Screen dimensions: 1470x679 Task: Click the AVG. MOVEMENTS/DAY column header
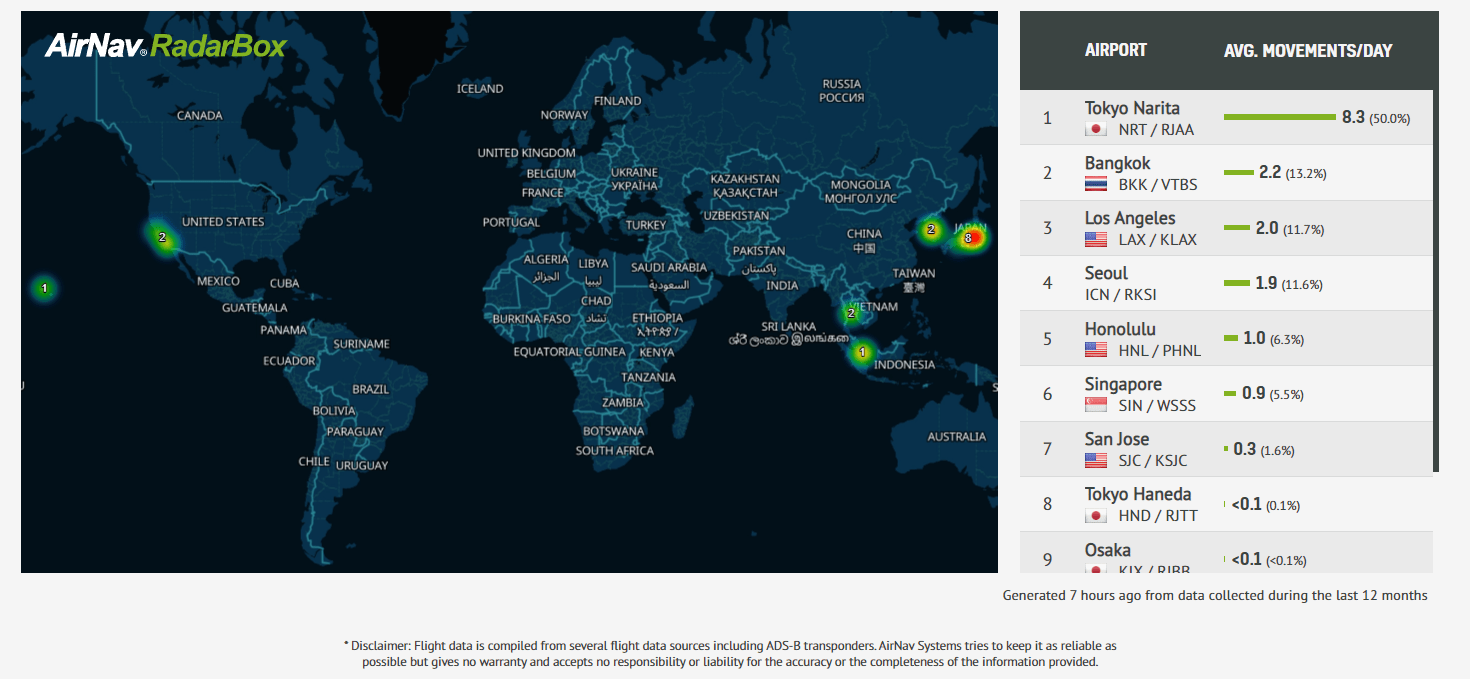(x=1308, y=50)
